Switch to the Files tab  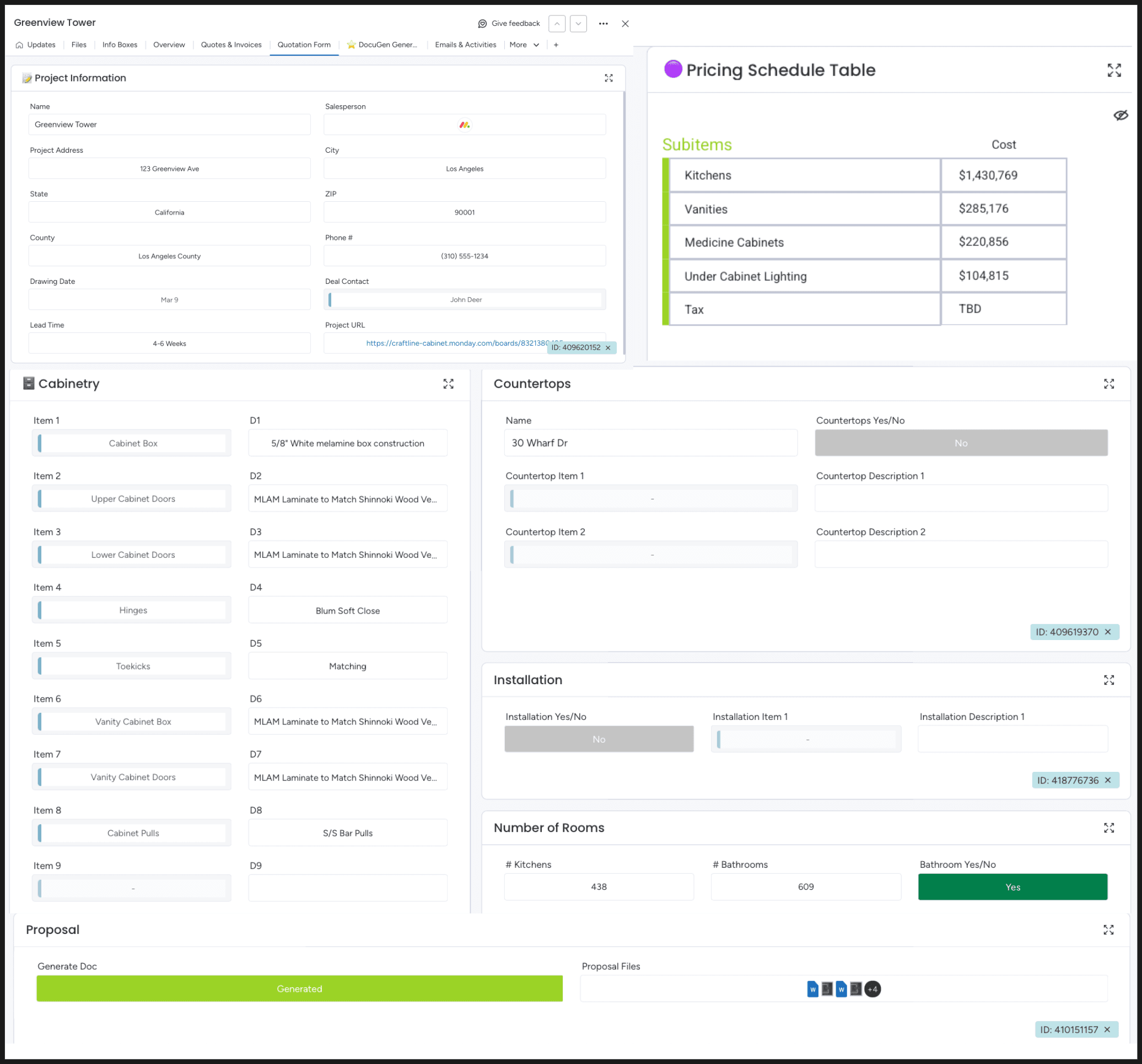tap(79, 45)
